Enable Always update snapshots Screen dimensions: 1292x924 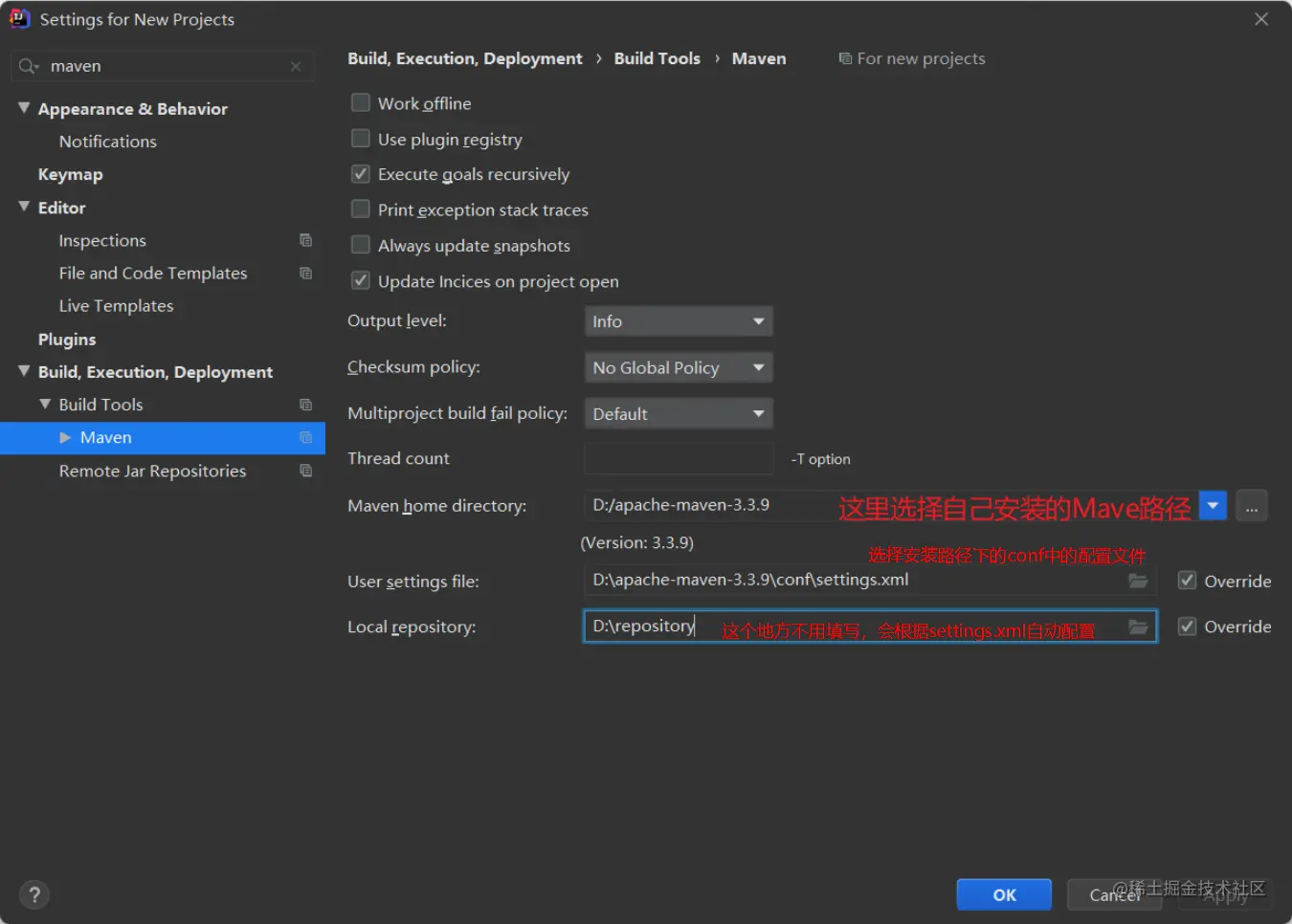(361, 244)
